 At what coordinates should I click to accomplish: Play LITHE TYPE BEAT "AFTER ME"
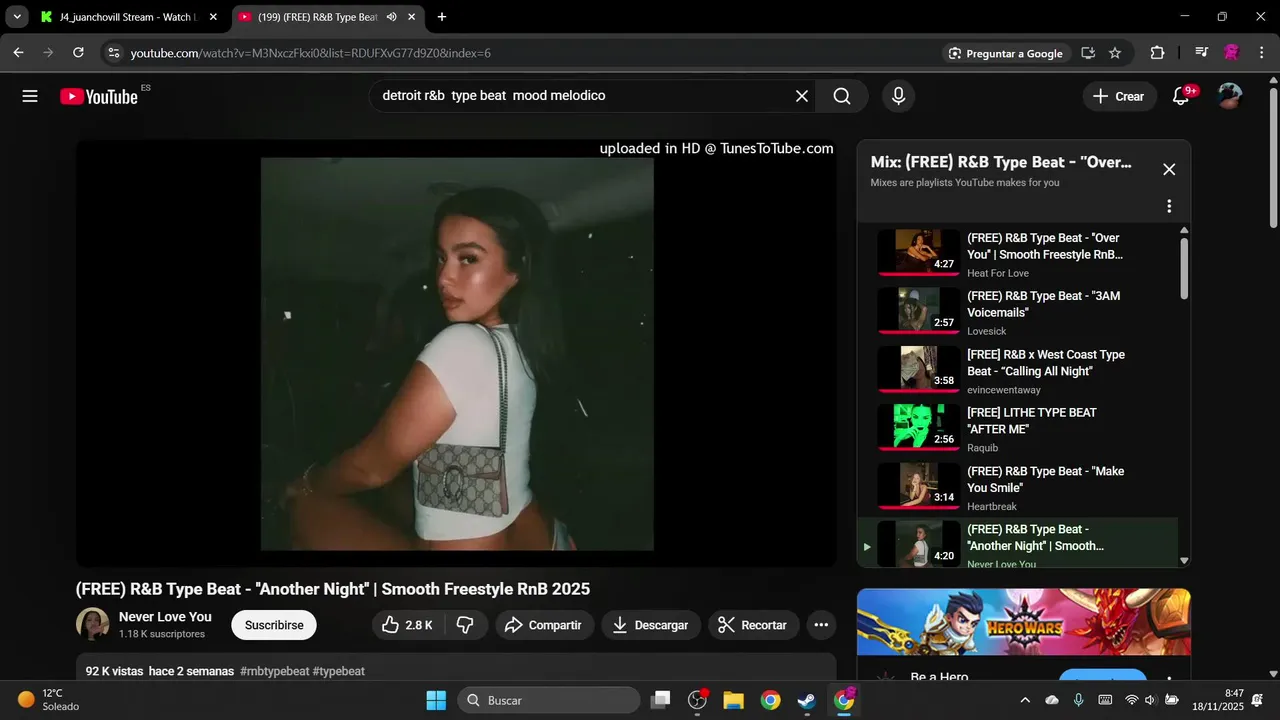1017,427
